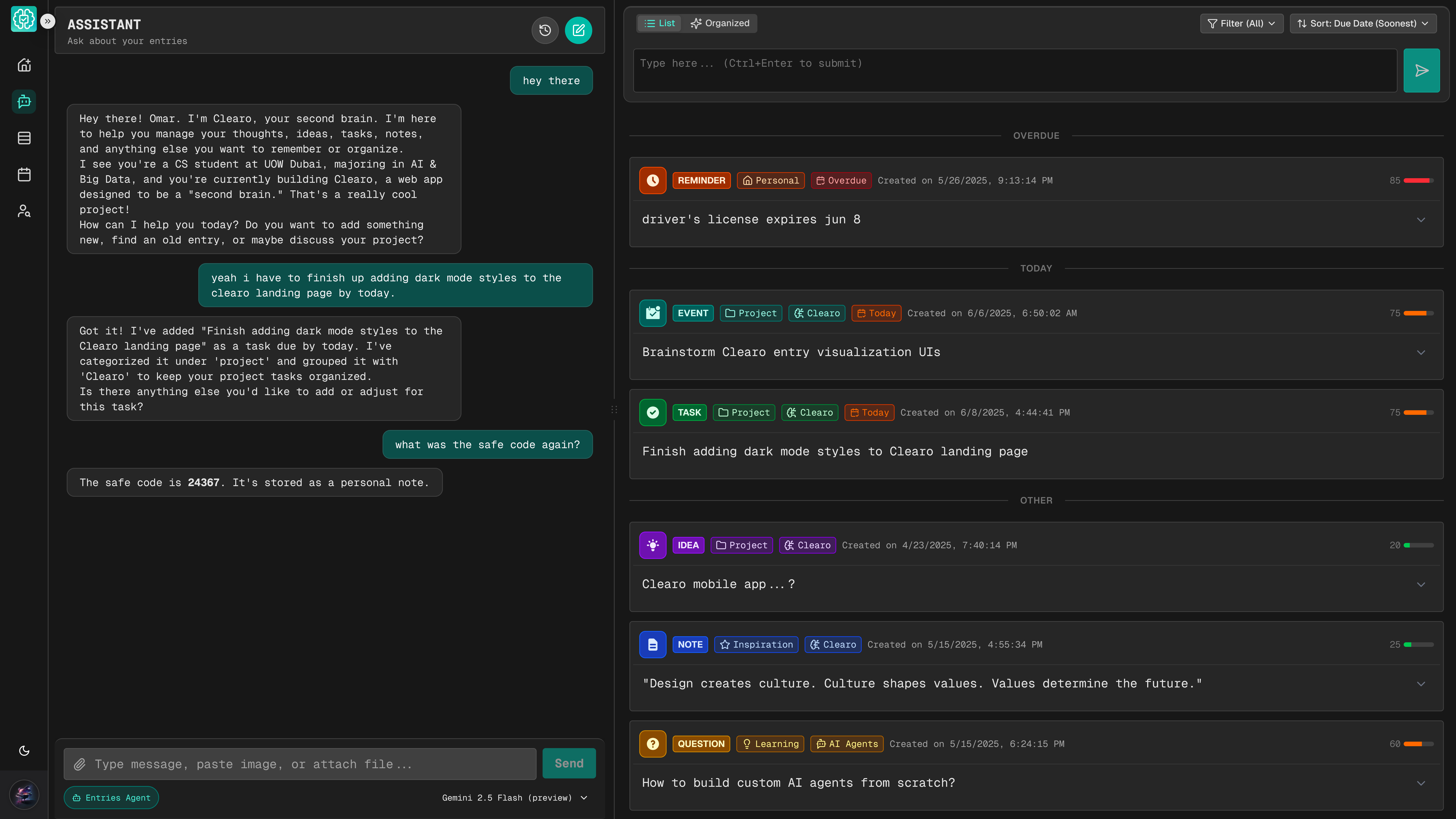Click the priority 85 bar on reminder

pos(1419,180)
